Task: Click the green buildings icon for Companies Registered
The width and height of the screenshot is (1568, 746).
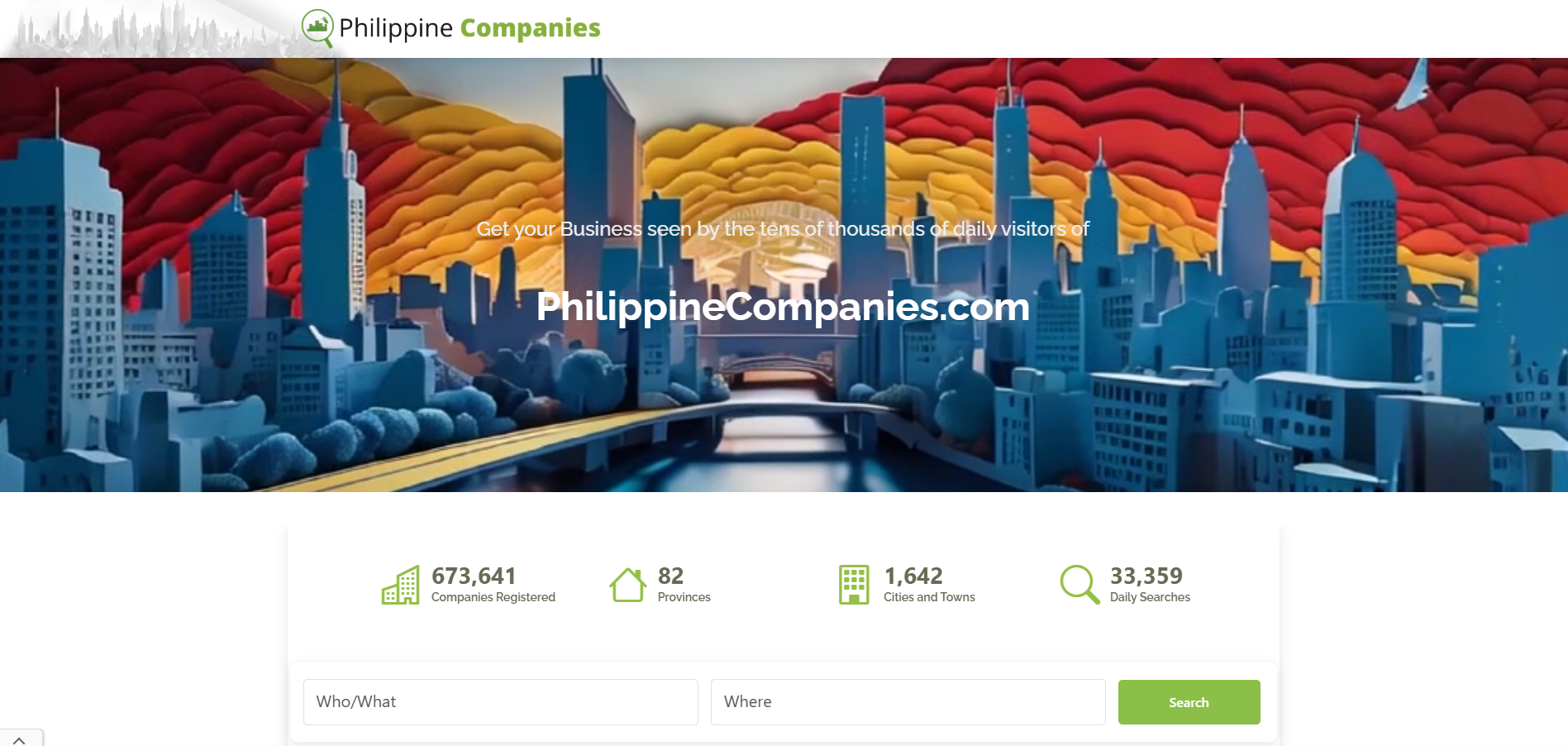Action: click(400, 585)
